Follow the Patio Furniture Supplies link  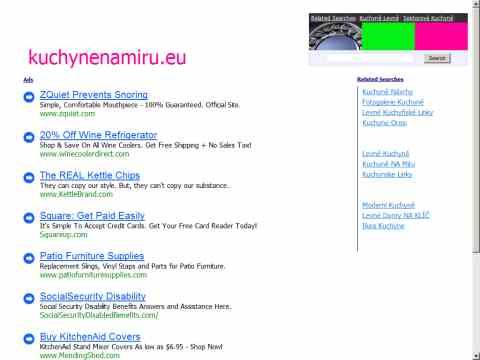(92, 256)
